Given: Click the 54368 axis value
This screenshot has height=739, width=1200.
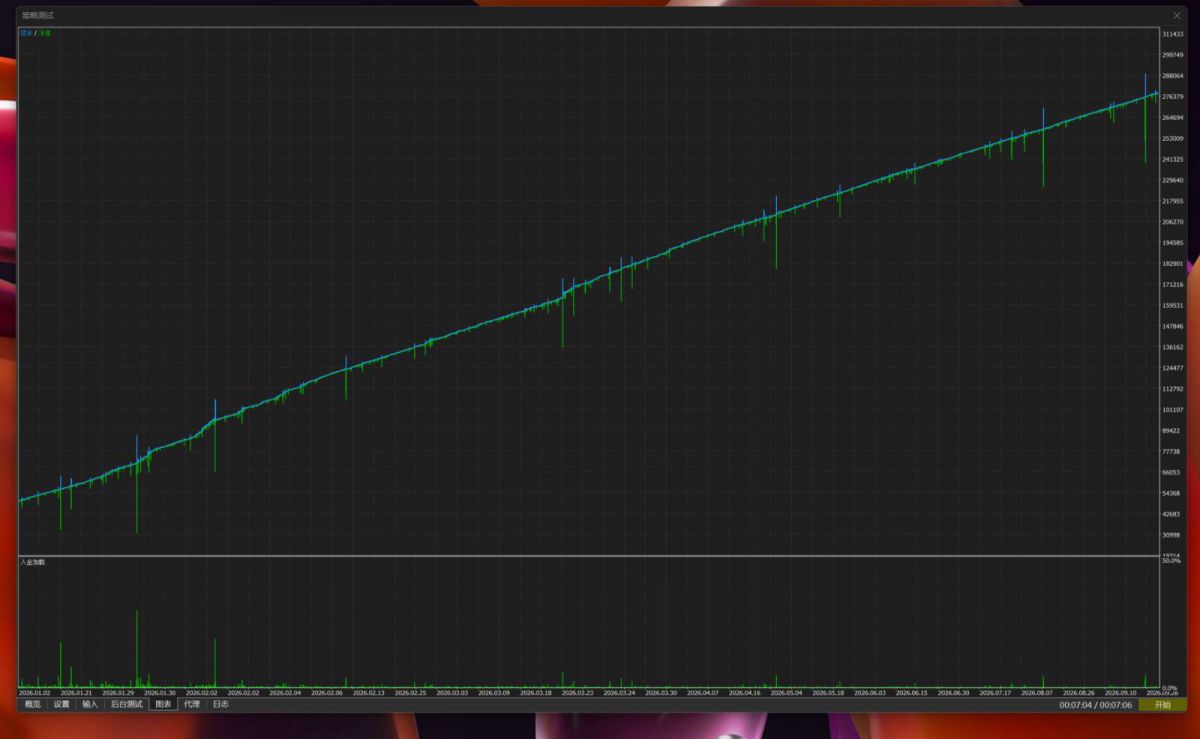Looking at the screenshot, I should [1171, 493].
